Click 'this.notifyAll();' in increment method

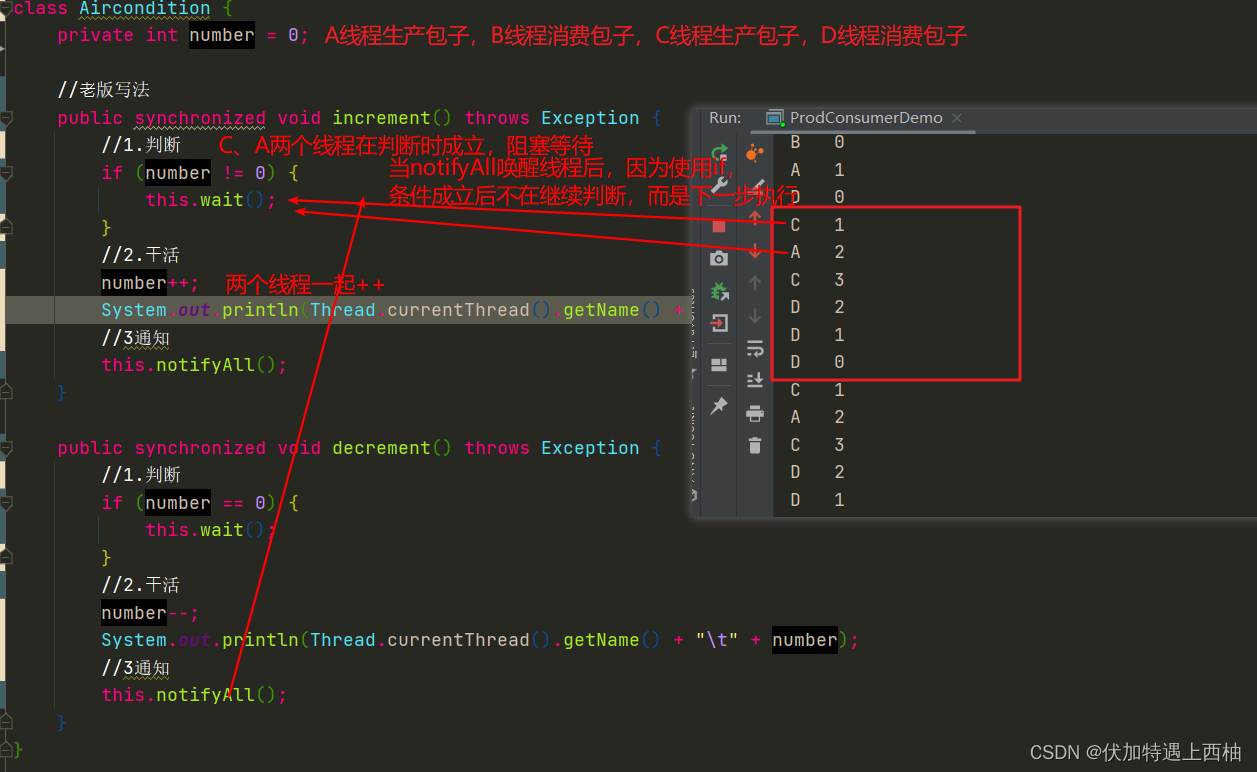[x=194, y=365]
